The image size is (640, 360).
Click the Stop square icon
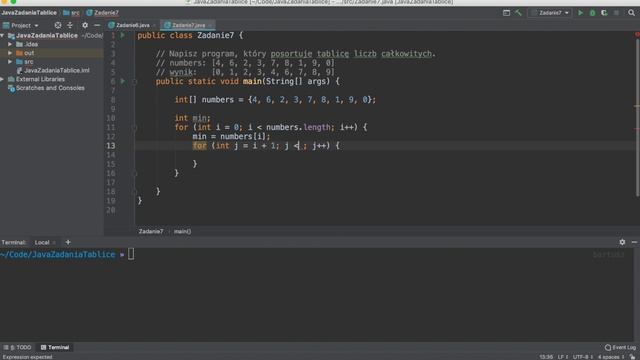pos(616,13)
